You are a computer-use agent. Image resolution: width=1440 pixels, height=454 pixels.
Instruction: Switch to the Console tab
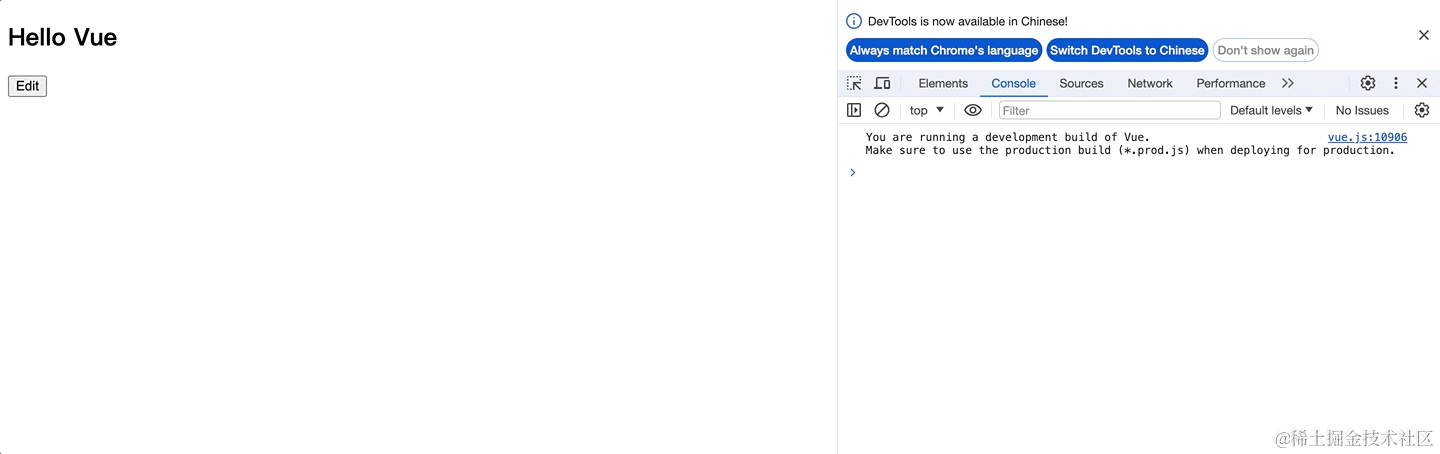pos(1013,83)
